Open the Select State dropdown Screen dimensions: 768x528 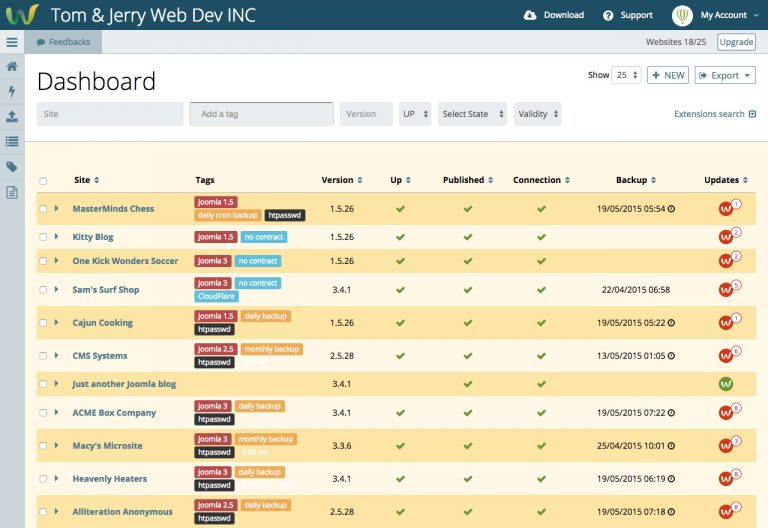472,114
